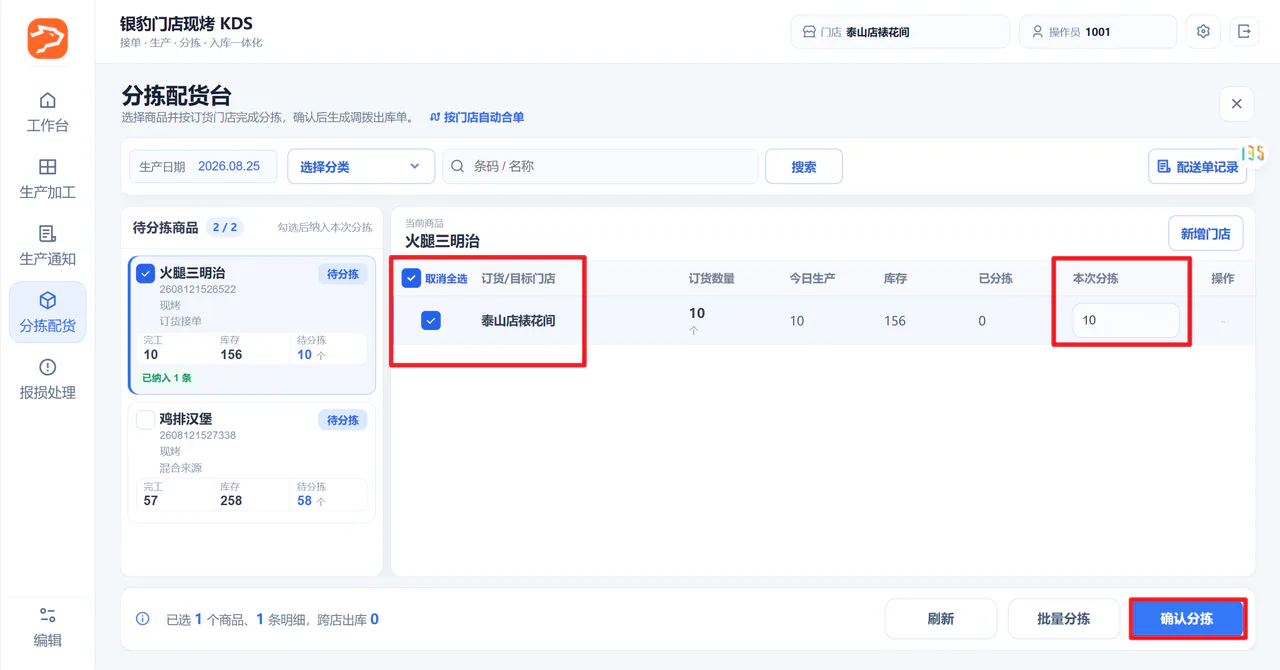Screen dimensions: 1280x670
Task: Click the 库存 value 258
Action: [231, 501]
